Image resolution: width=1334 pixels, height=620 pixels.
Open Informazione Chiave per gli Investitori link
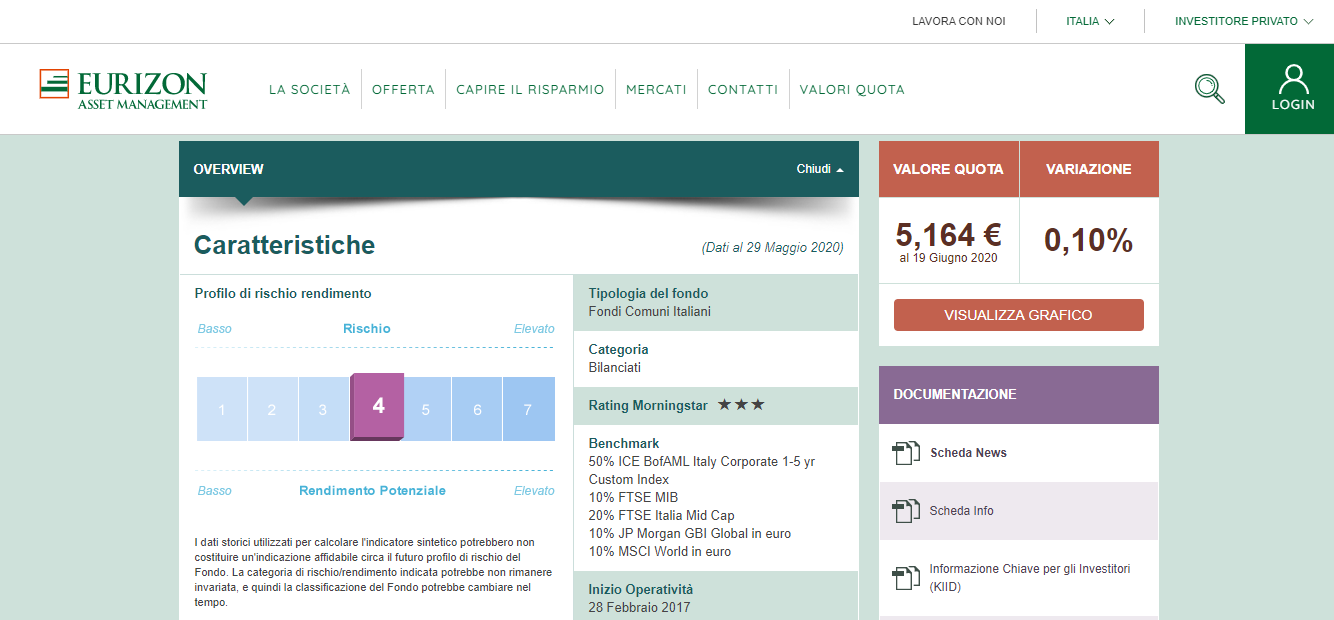coord(1030,578)
